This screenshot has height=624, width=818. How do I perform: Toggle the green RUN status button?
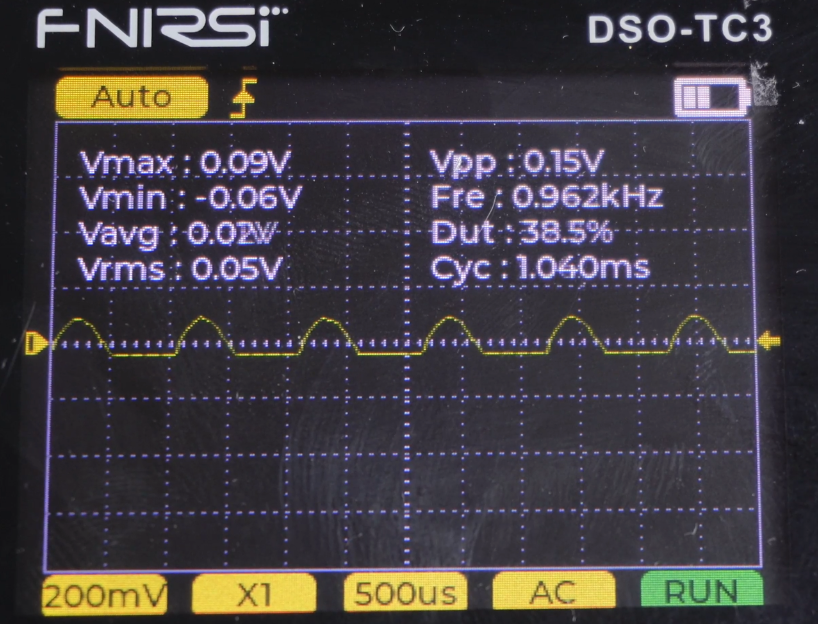coord(701,592)
